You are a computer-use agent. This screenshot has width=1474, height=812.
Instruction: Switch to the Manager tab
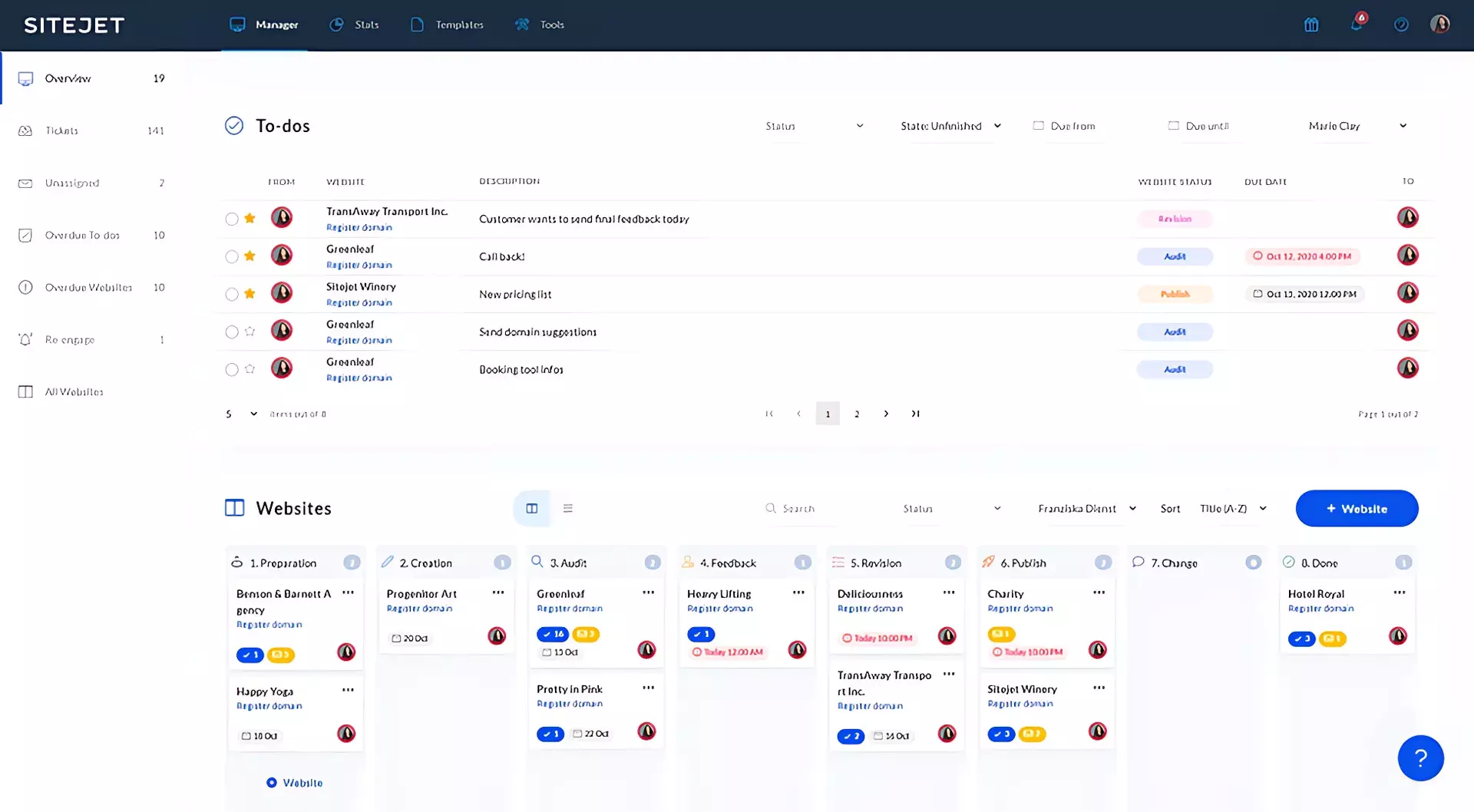pyautogui.click(x=264, y=25)
